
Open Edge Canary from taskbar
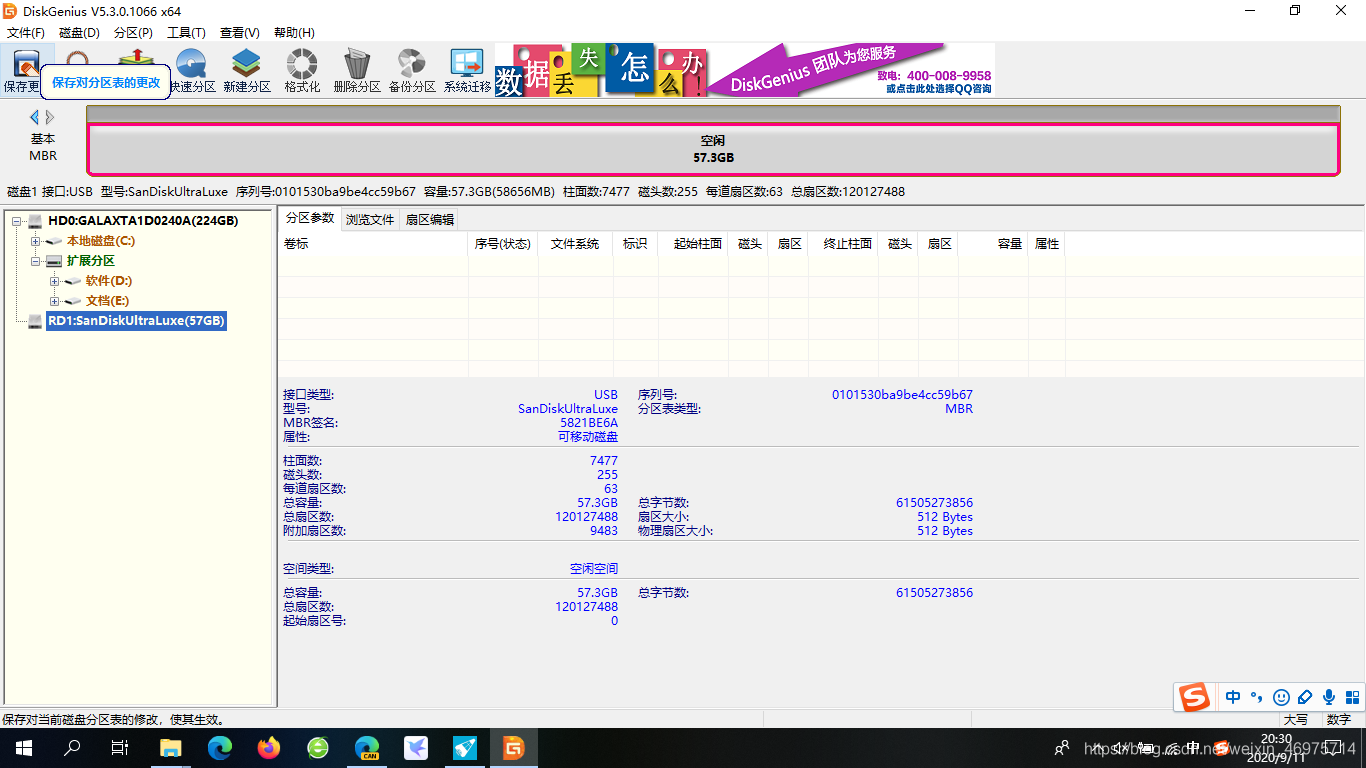point(367,748)
